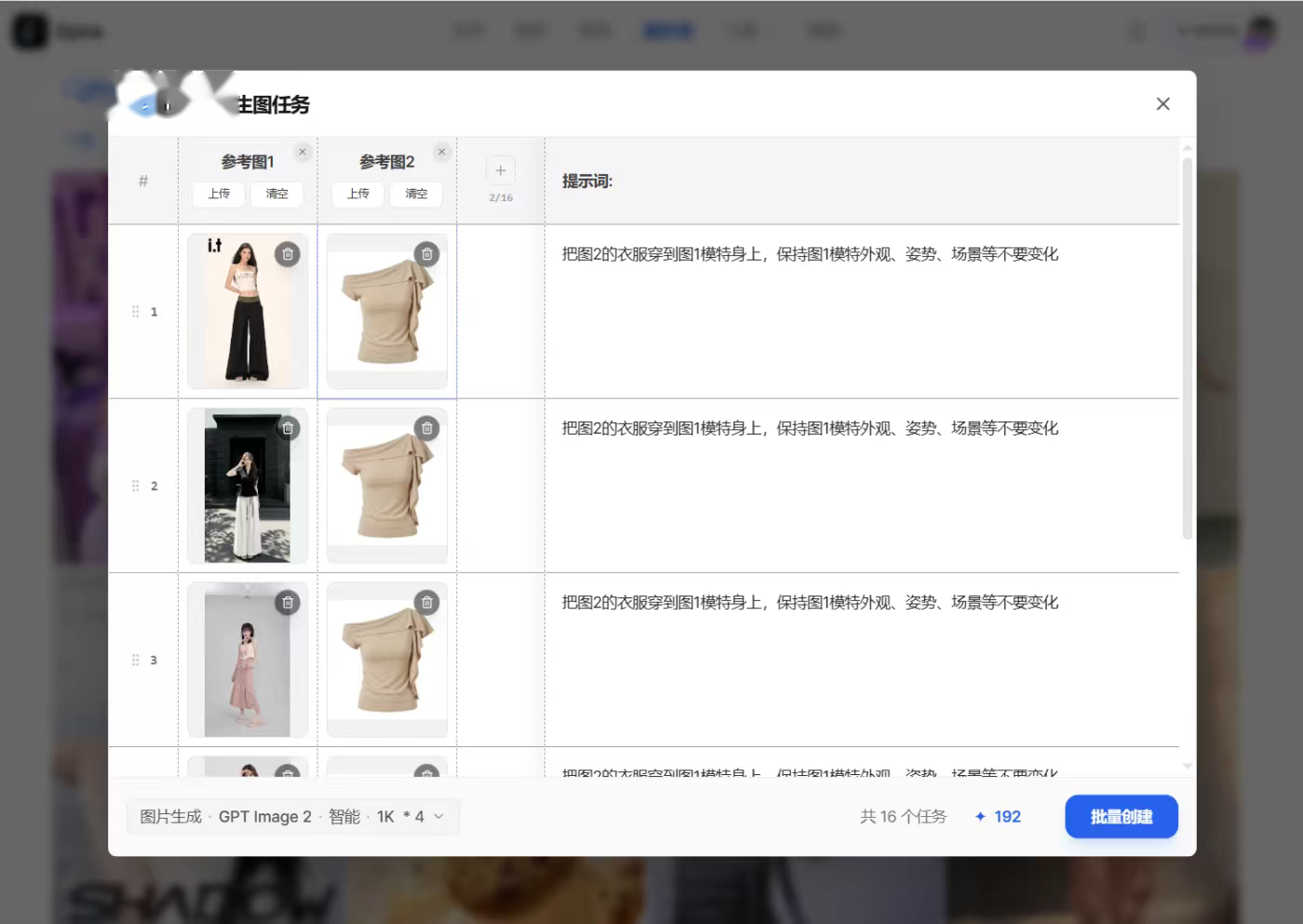
Task: Grab the drag handle of row 2
Action: [136, 486]
